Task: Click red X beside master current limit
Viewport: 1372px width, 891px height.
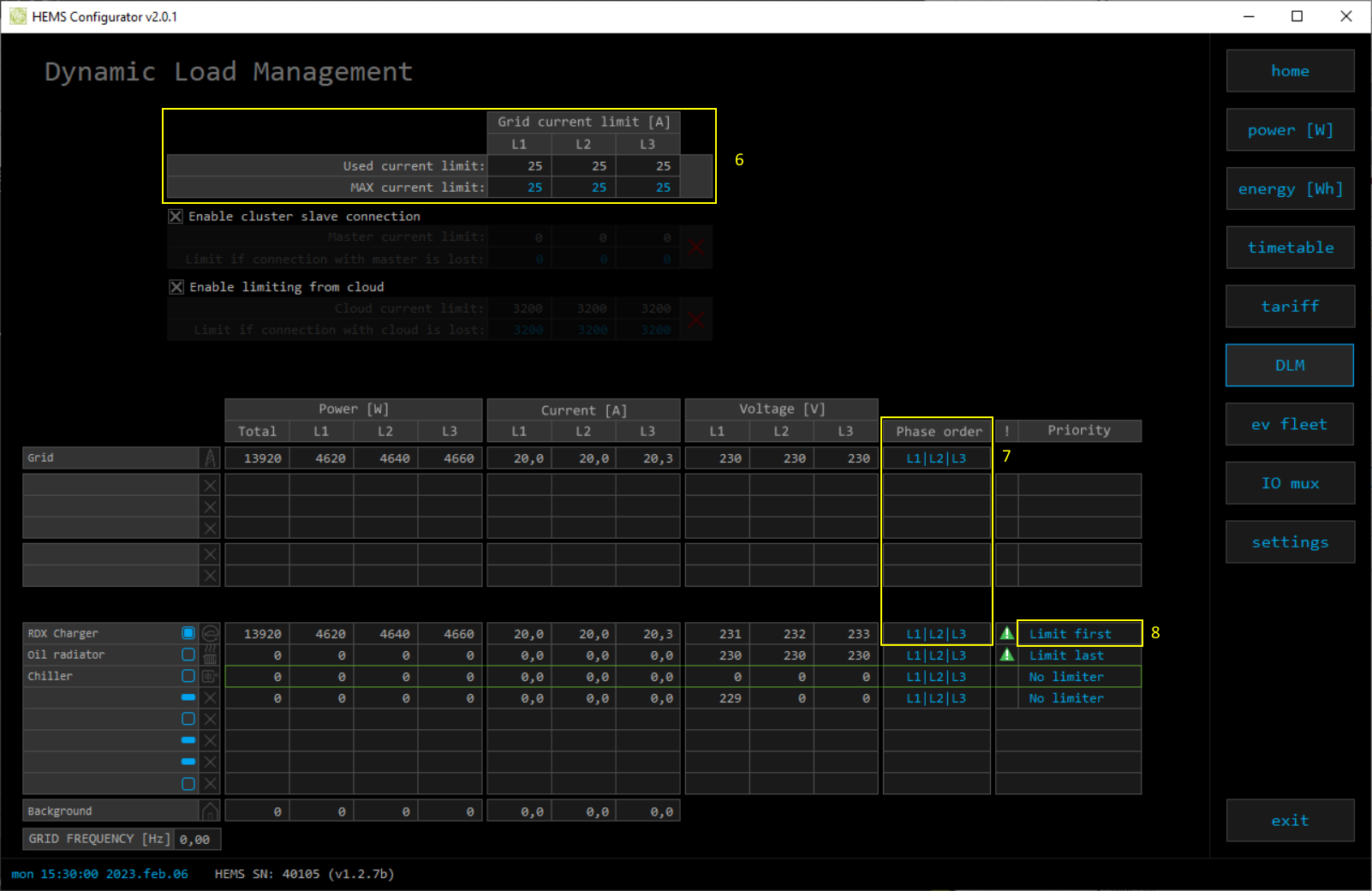Action: click(x=696, y=248)
